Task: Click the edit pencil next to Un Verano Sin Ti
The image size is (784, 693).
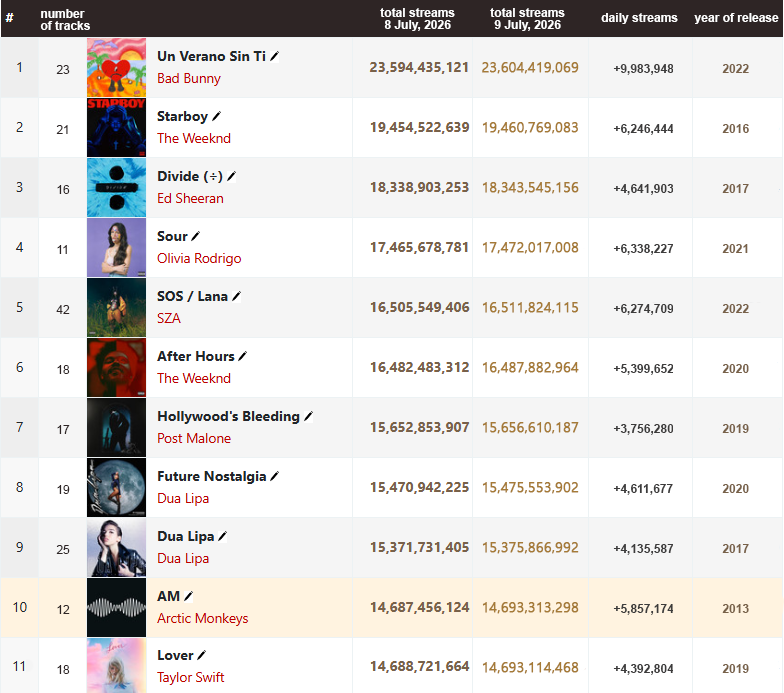Action: pos(274,56)
